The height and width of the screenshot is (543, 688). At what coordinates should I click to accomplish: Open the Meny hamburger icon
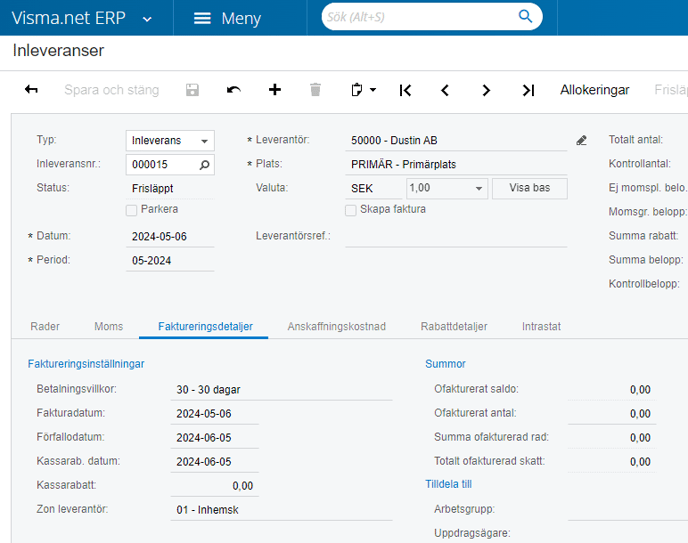pyautogui.click(x=202, y=18)
